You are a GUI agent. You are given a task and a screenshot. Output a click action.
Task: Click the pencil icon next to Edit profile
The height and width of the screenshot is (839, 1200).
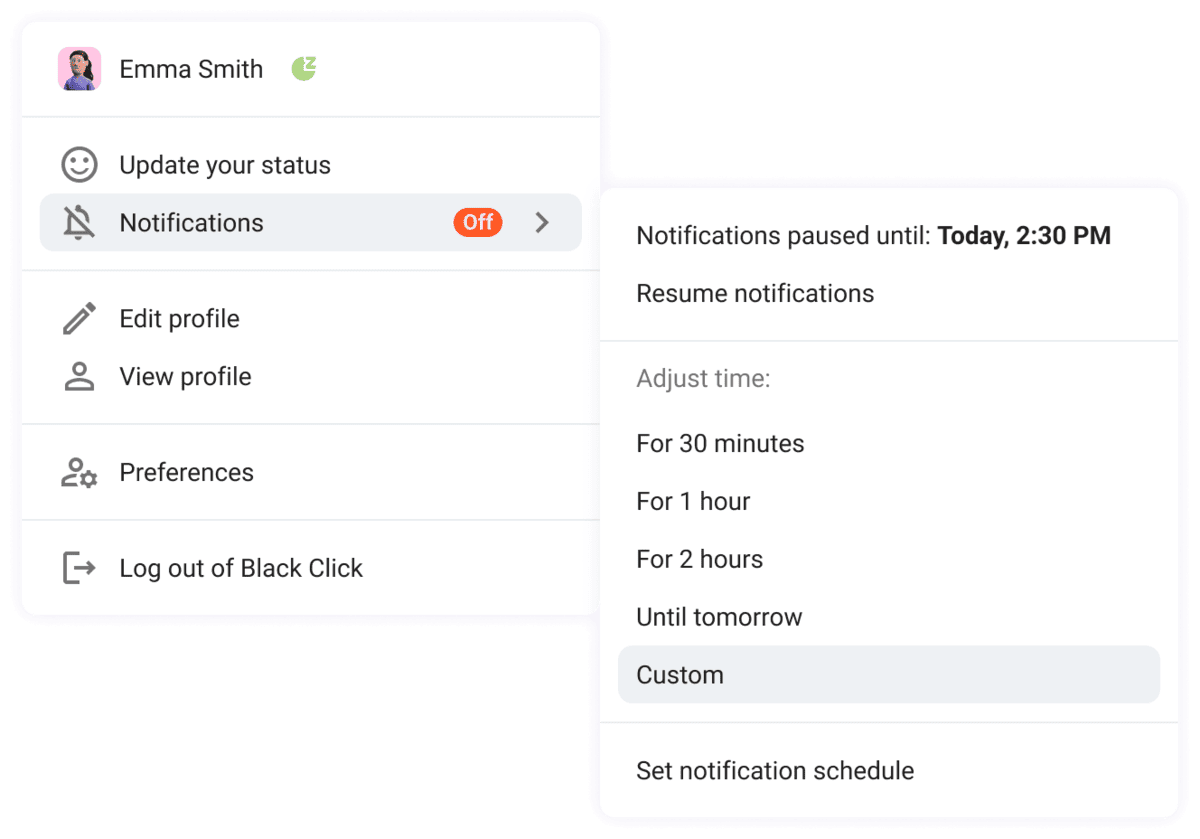80,318
